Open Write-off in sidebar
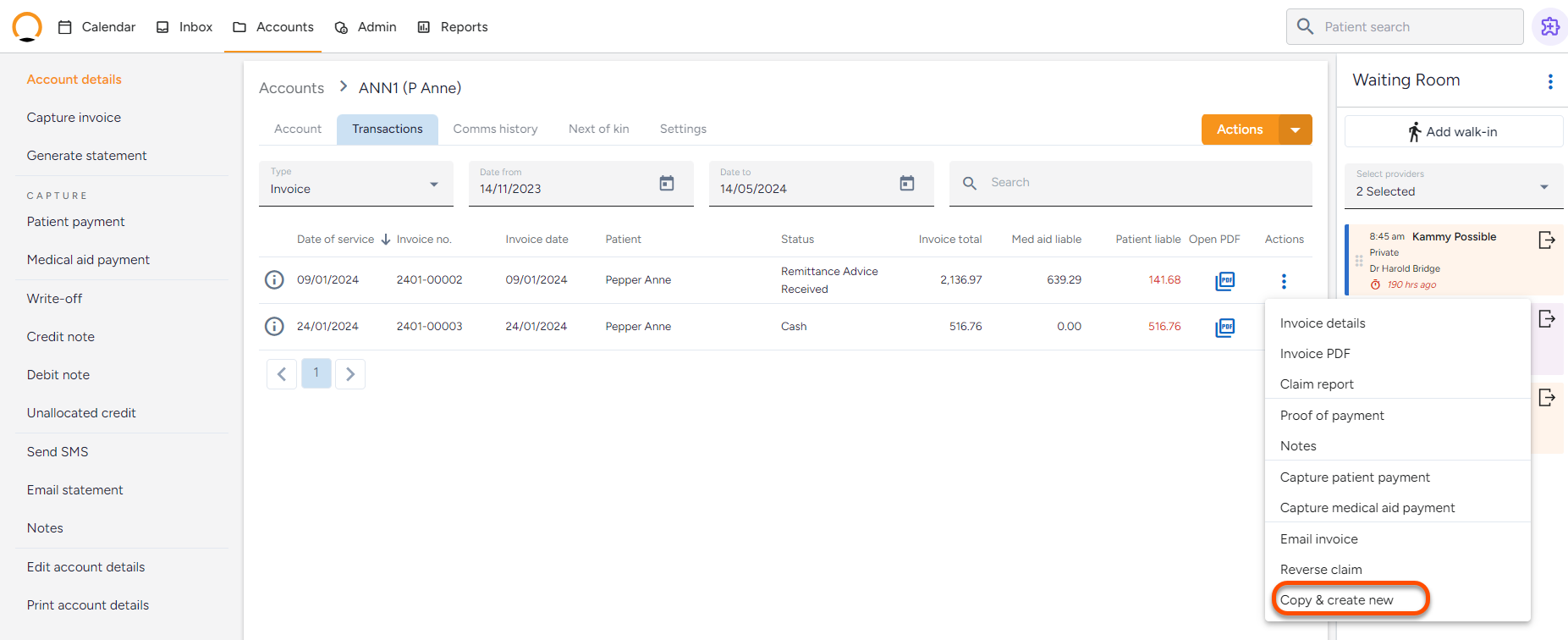The height and width of the screenshot is (640, 1568). pos(54,299)
